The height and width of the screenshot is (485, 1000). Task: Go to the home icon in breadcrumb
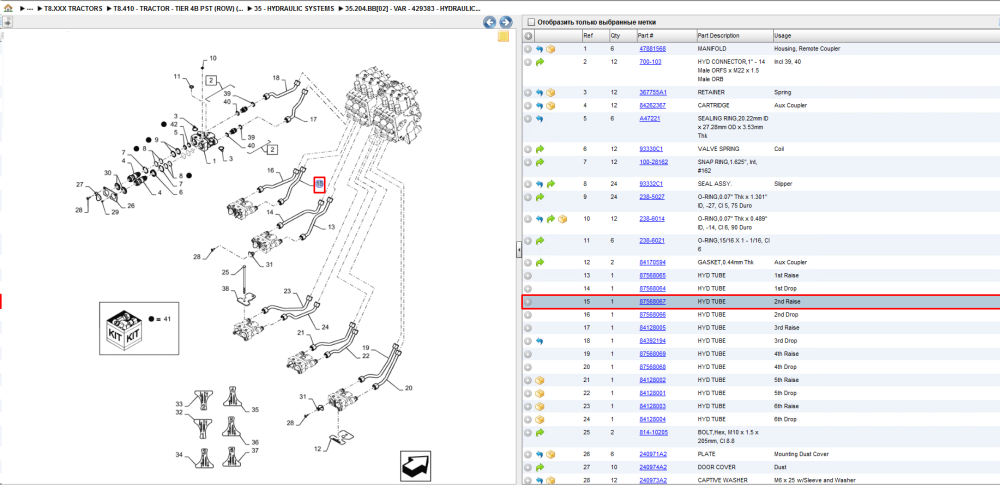[x=8, y=9]
